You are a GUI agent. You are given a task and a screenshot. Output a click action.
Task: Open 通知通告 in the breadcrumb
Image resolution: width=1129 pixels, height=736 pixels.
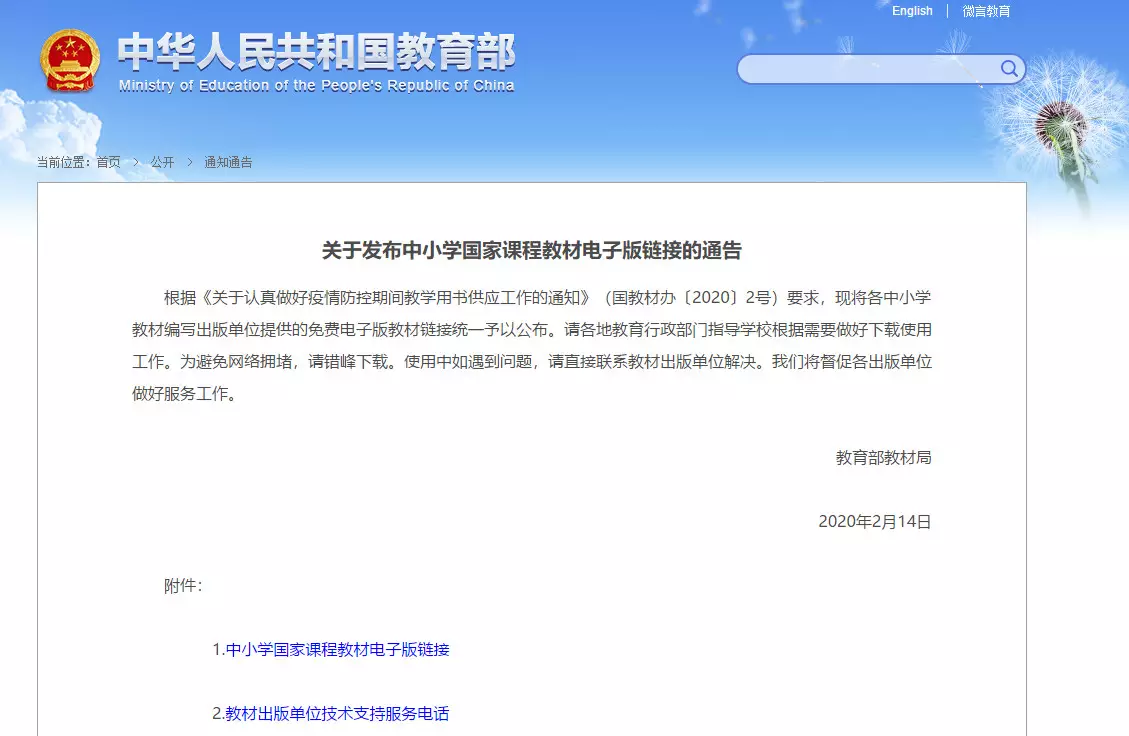(x=228, y=162)
